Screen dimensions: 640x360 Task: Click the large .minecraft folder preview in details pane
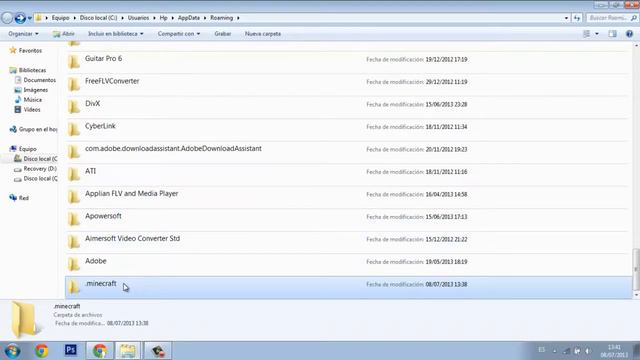pyautogui.click(x=25, y=320)
